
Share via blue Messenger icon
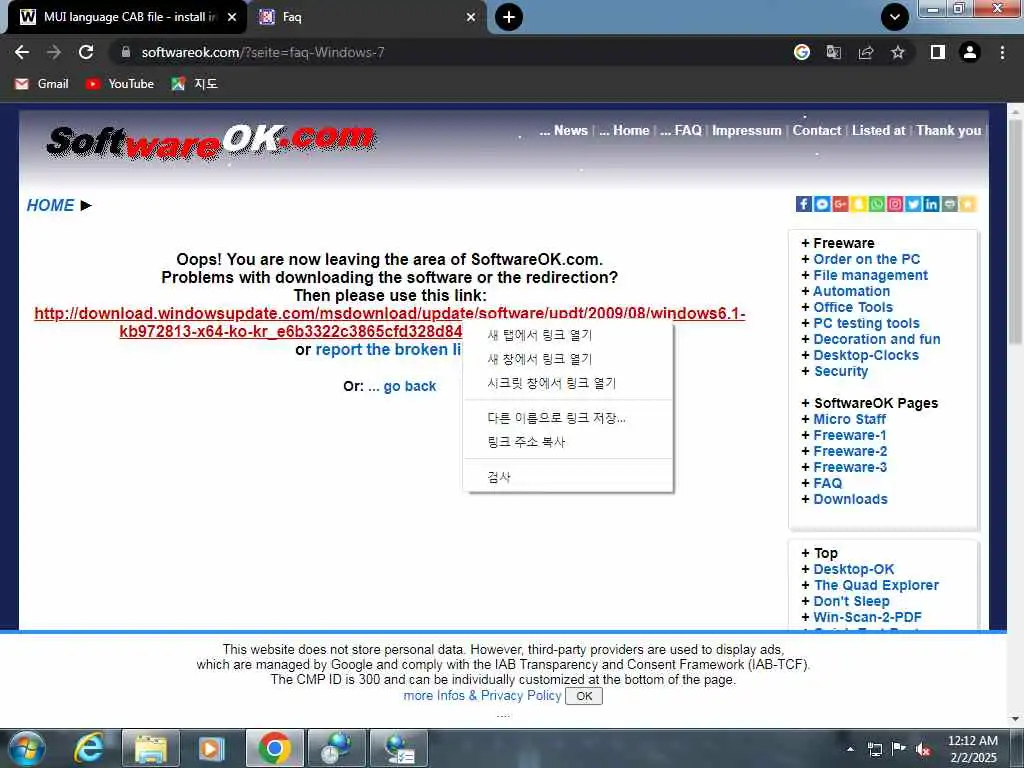[x=822, y=204]
